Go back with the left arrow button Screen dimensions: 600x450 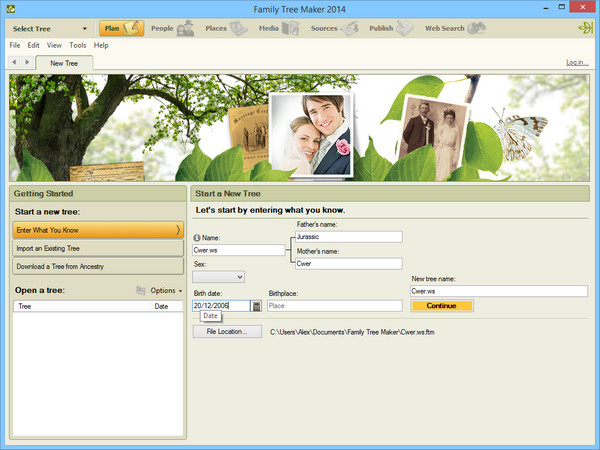[x=14, y=62]
